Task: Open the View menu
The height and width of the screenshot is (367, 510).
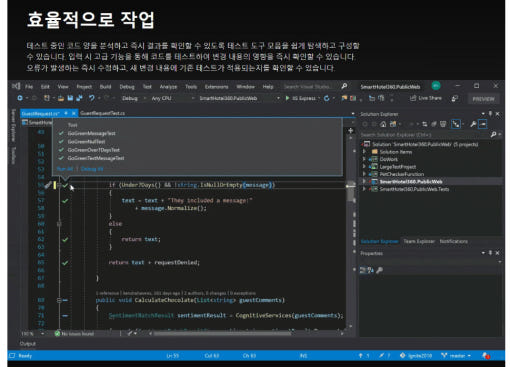Action: (x=63, y=87)
